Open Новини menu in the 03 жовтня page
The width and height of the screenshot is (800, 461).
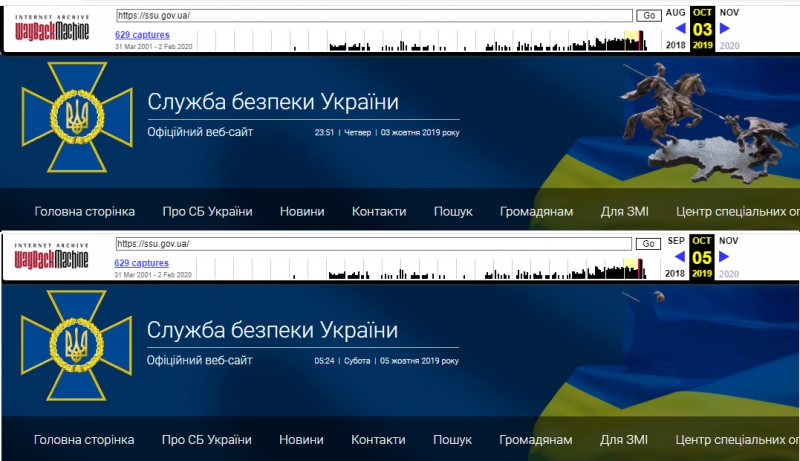point(302,211)
